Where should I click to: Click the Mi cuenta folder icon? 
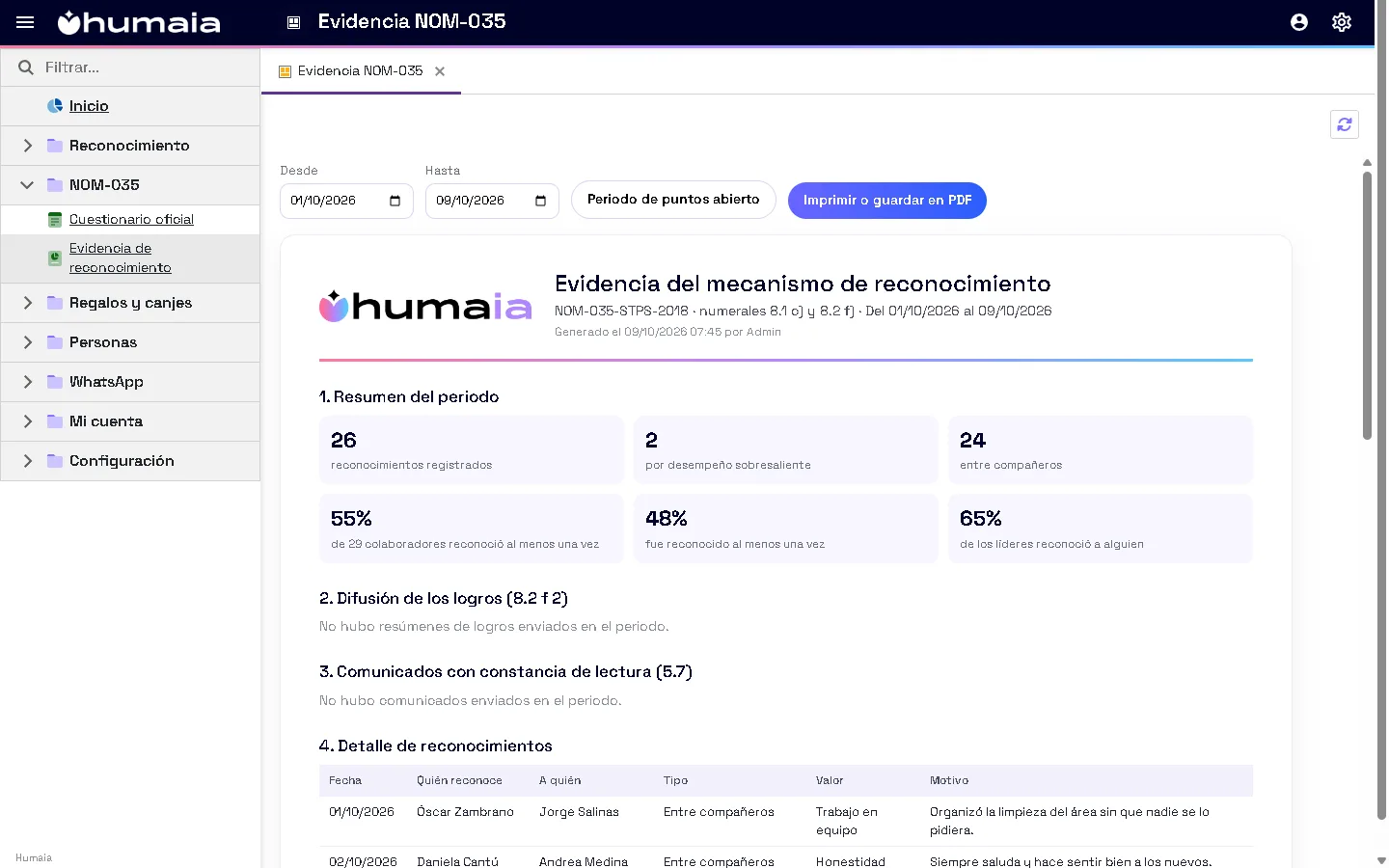coord(55,421)
